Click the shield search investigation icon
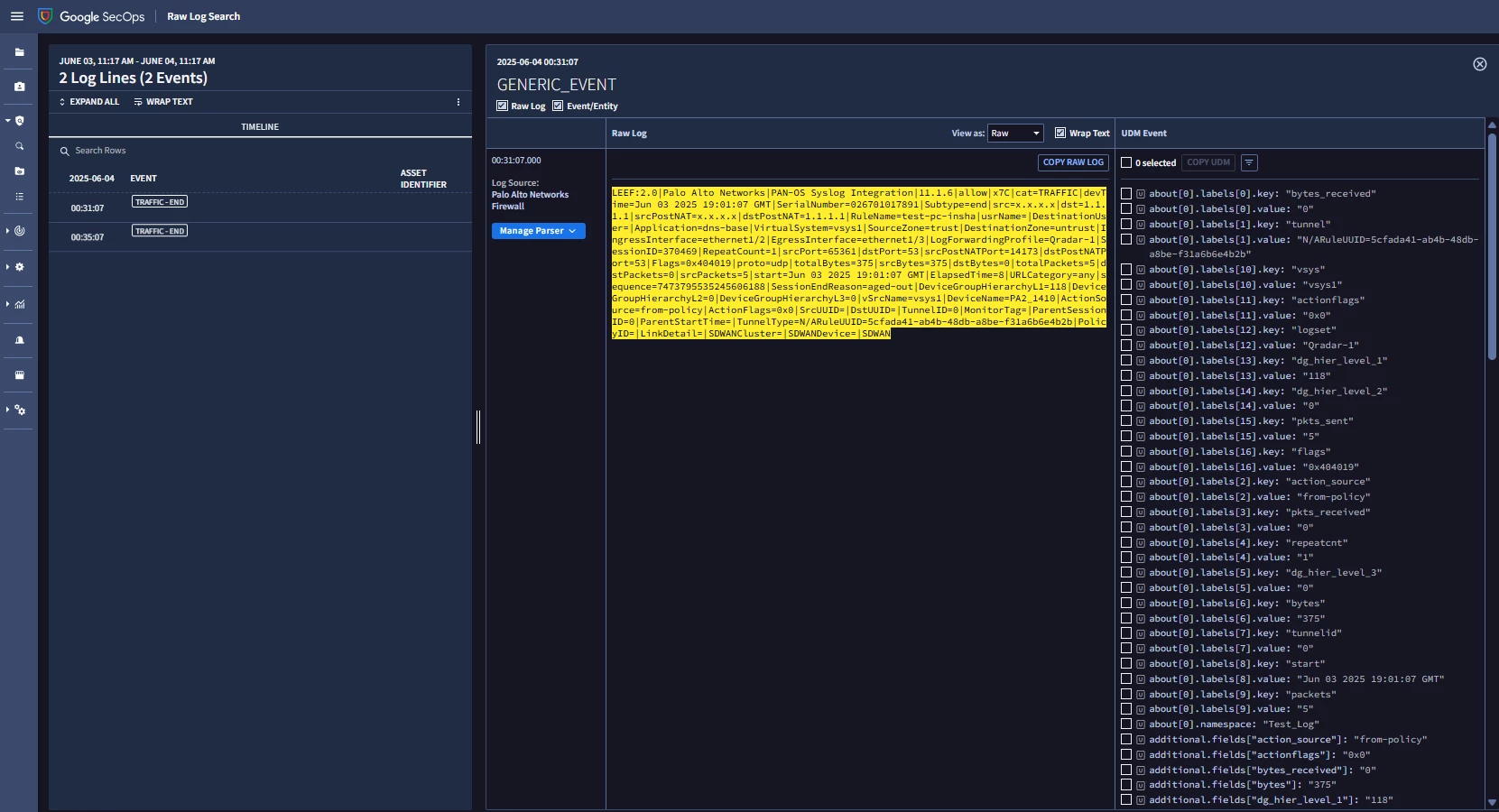Screen dimensions: 1499x812 (x=20, y=121)
